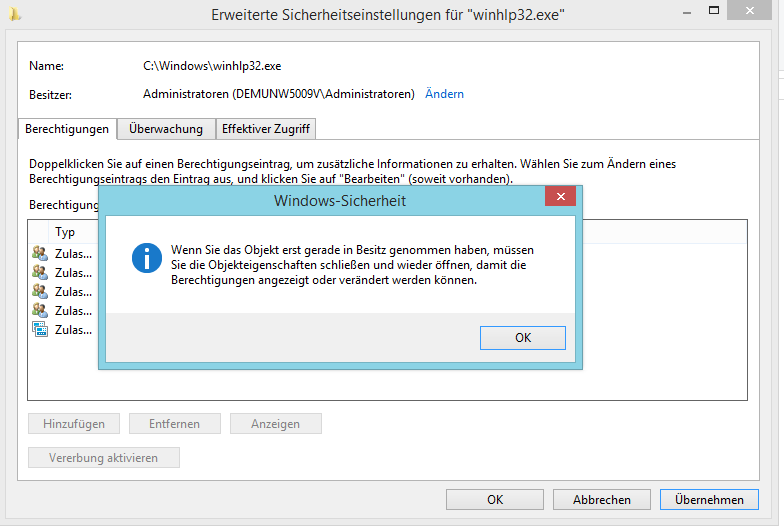Open the Effektiver Zugriff tab
Image resolution: width=784 pixels, height=526 pixels.
(x=266, y=129)
